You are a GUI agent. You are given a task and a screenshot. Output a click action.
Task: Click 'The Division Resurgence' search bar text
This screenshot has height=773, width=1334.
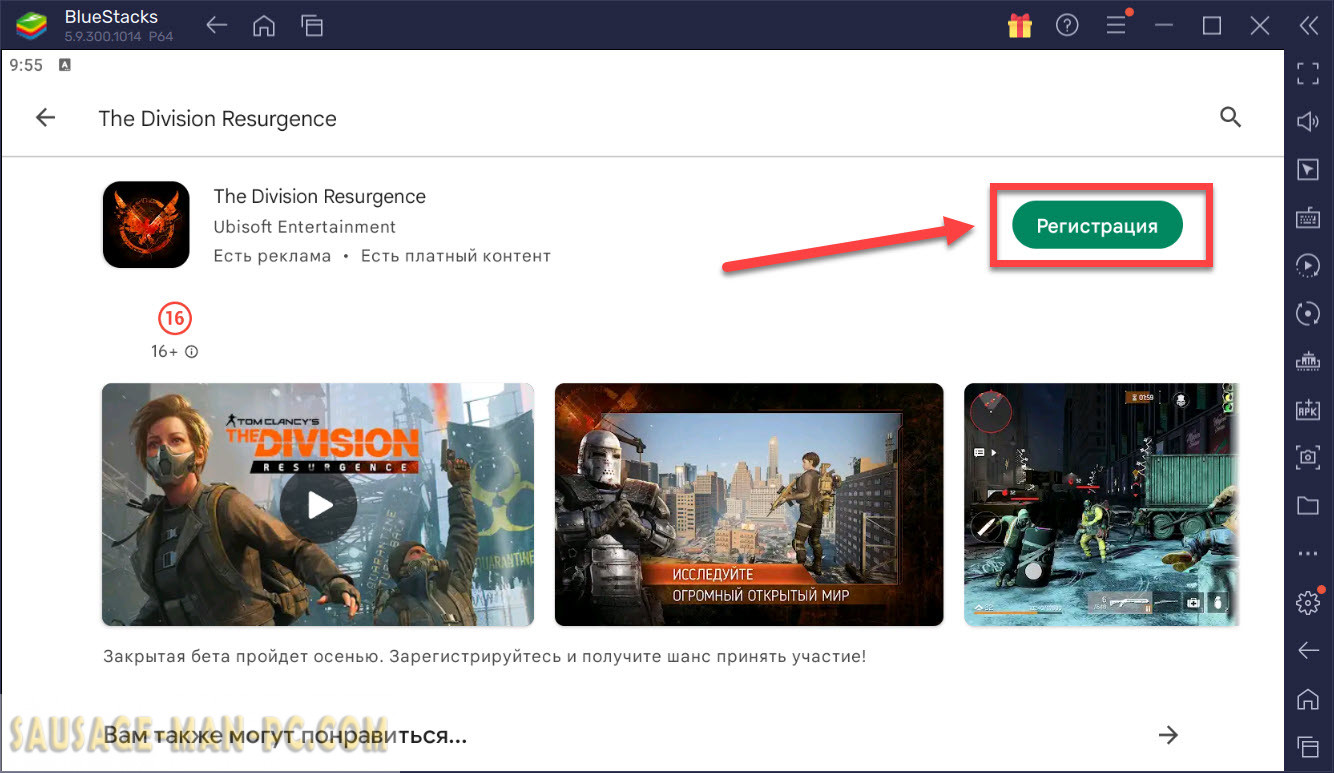point(217,119)
